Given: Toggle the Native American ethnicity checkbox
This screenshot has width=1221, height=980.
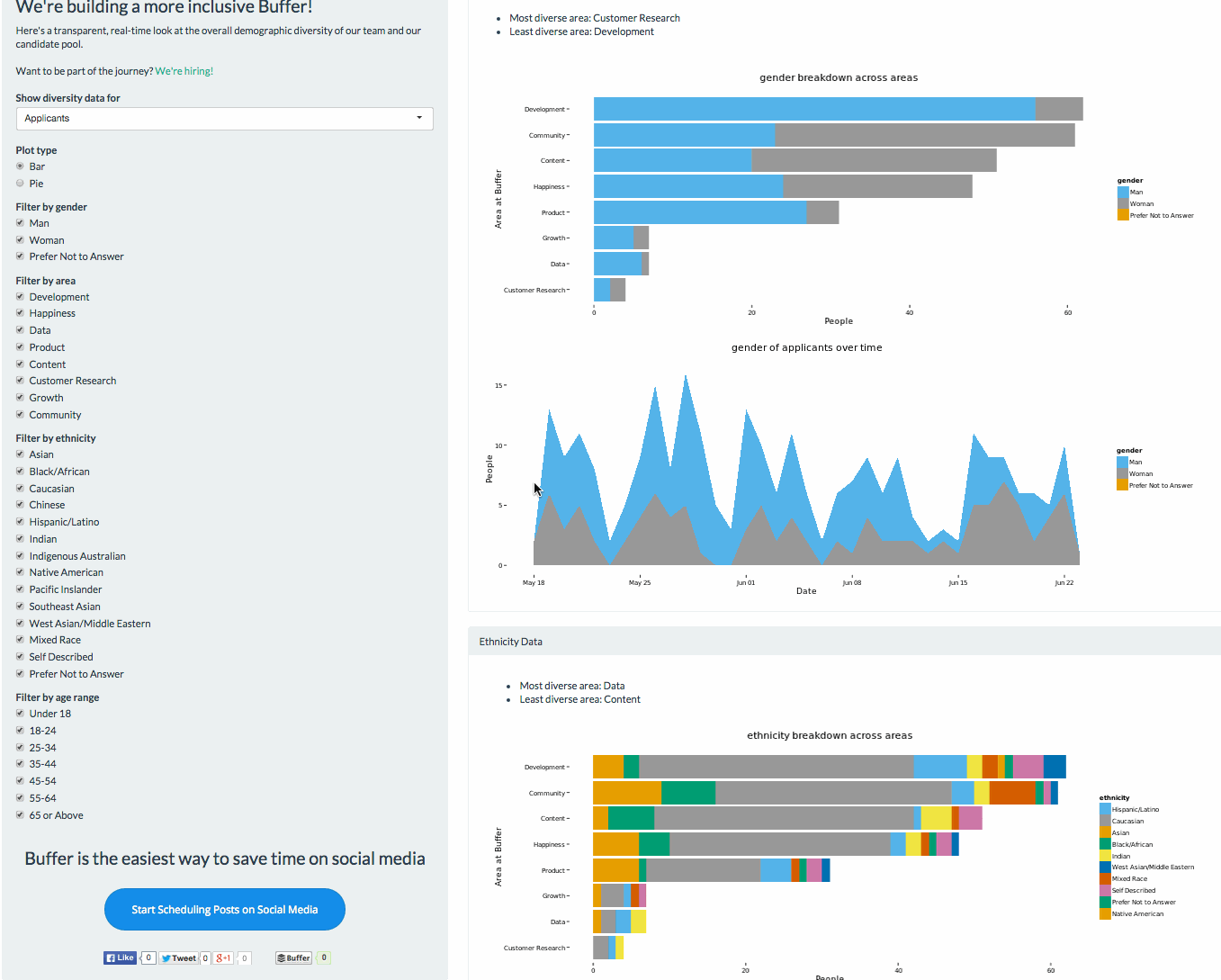Looking at the screenshot, I should [20, 572].
